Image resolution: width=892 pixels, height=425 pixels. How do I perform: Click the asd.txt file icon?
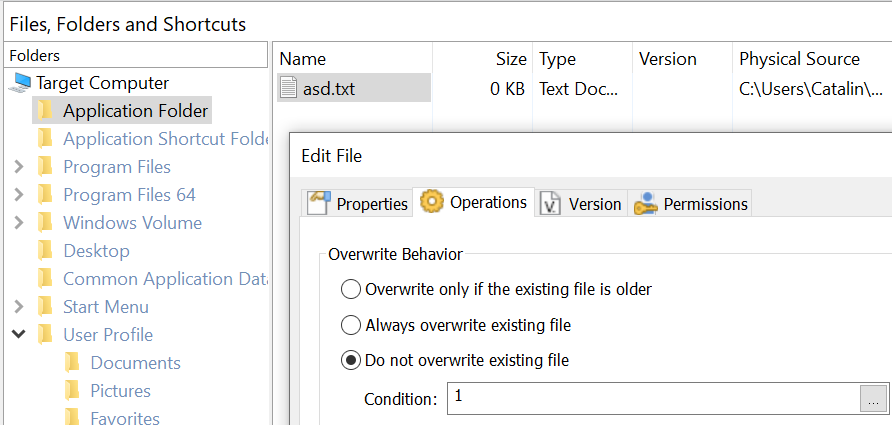coord(288,89)
